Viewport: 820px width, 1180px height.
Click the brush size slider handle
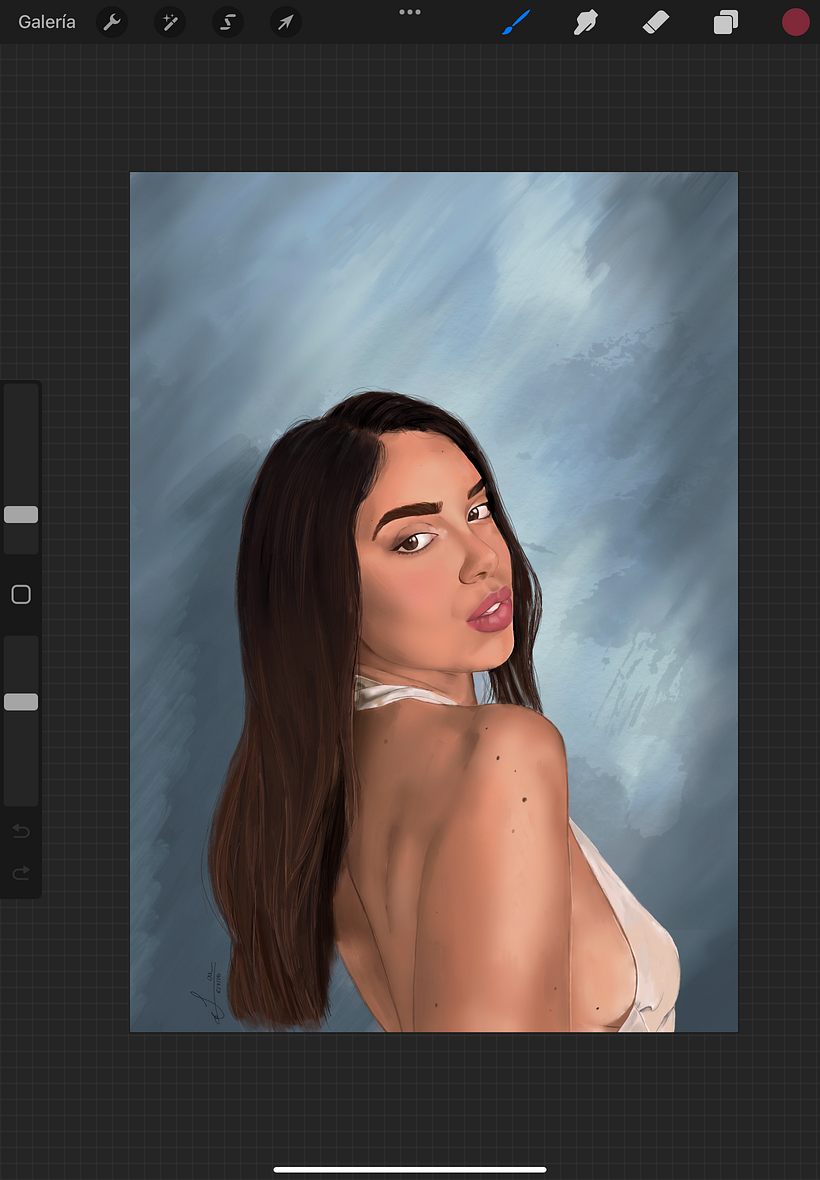[21, 515]
